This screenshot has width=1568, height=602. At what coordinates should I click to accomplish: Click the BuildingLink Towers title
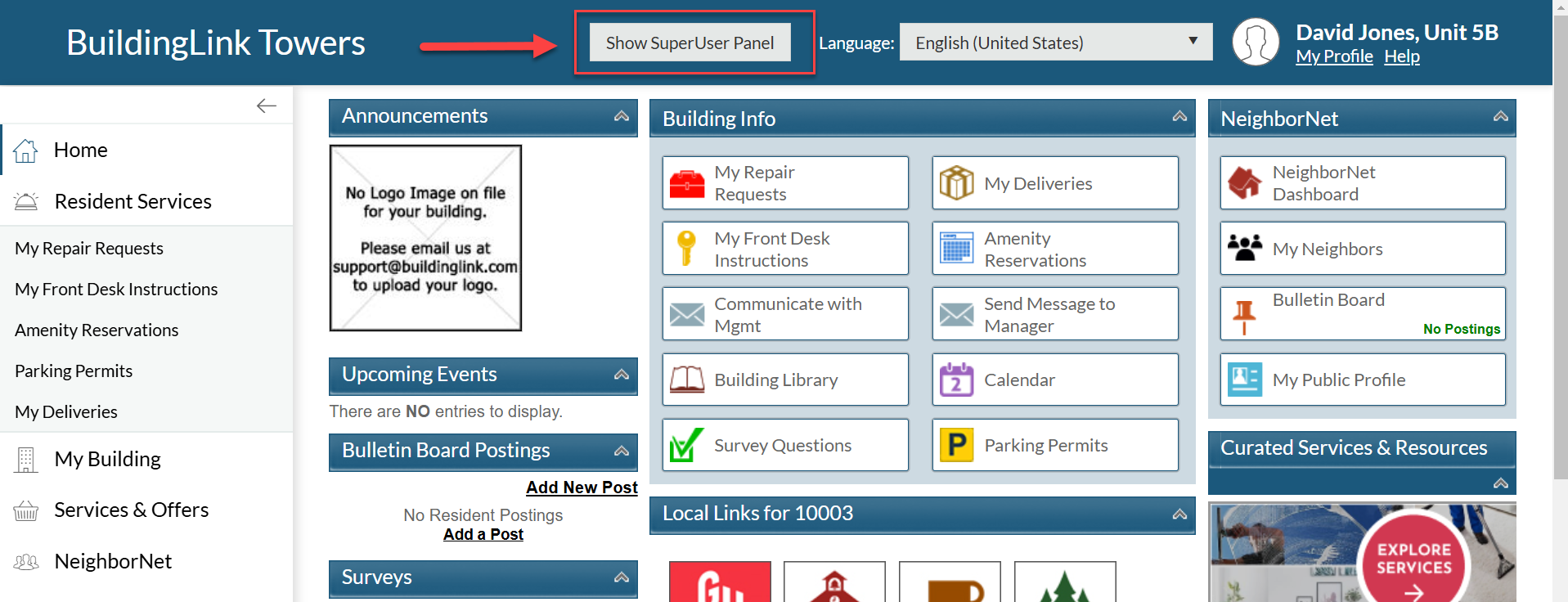click(x=216, y=43)
